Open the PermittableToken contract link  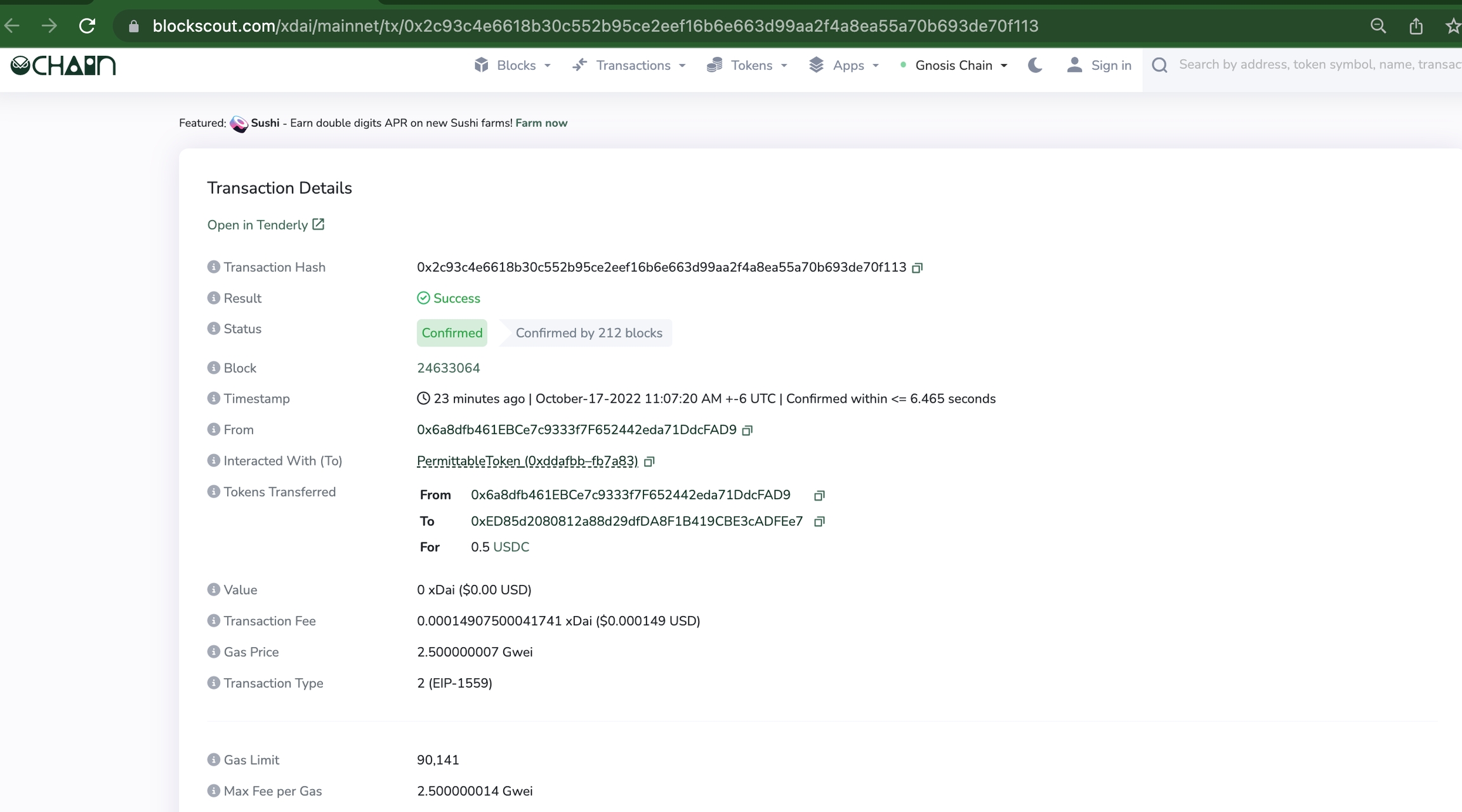point(527,461)
